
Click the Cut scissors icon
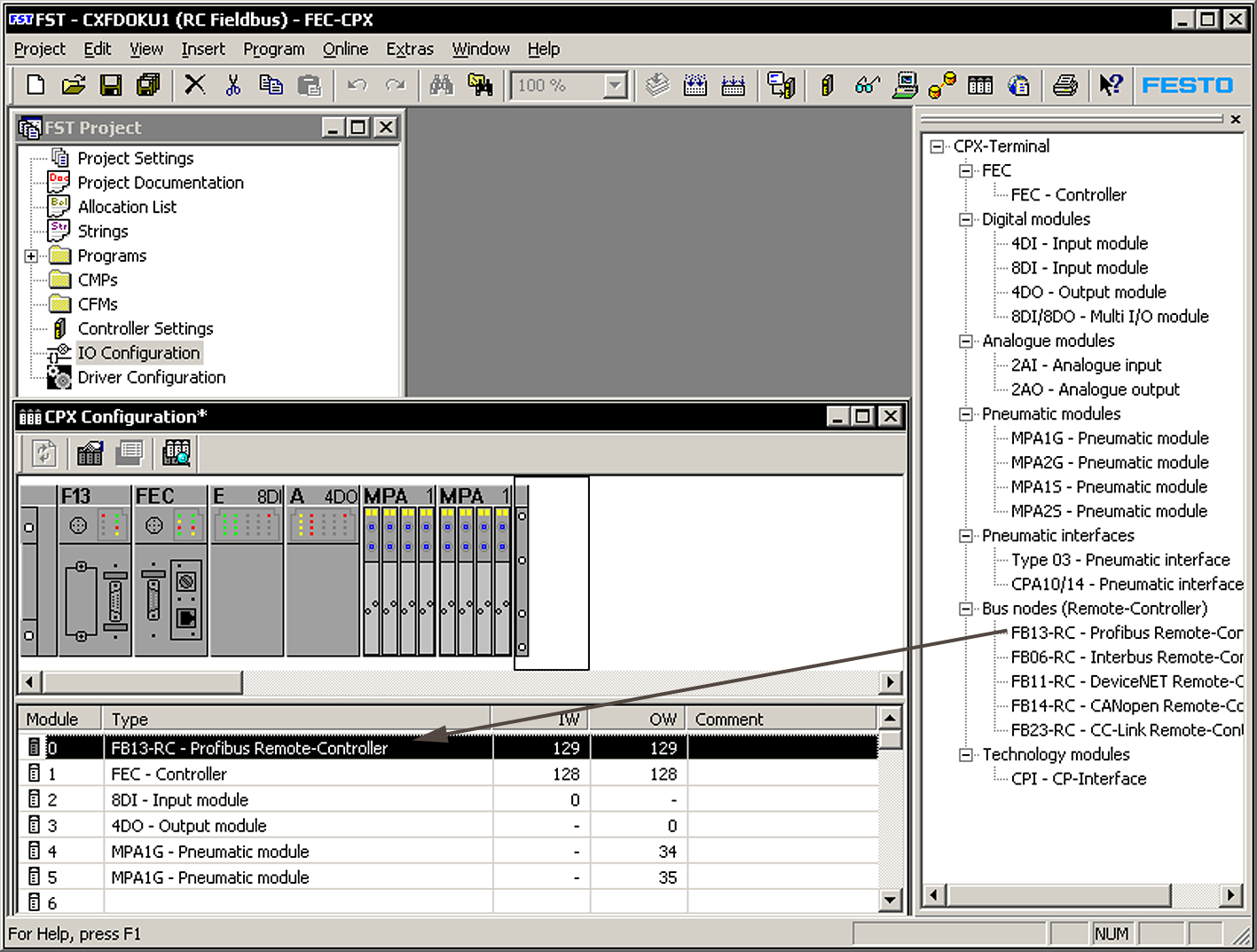(x=233, y=85)
